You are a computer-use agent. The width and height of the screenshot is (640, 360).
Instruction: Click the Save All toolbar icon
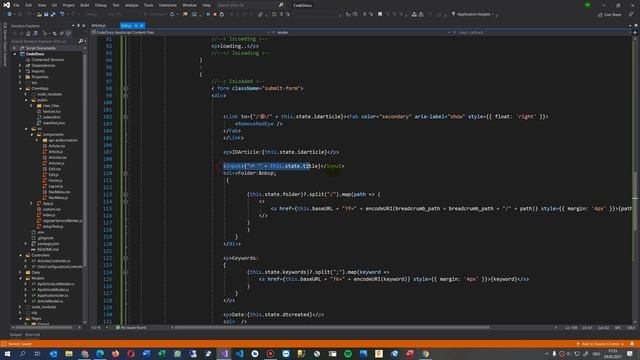[x=53, y=14]
